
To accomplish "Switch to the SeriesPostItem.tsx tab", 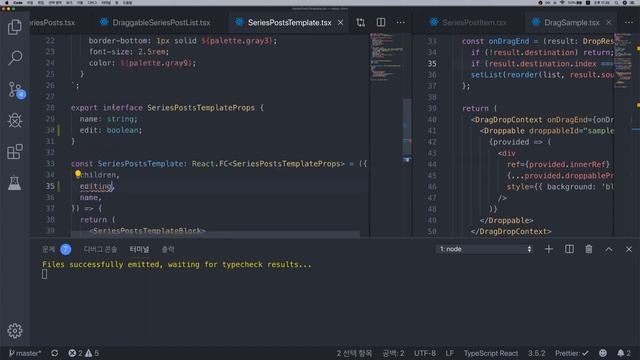I will 469,22.
